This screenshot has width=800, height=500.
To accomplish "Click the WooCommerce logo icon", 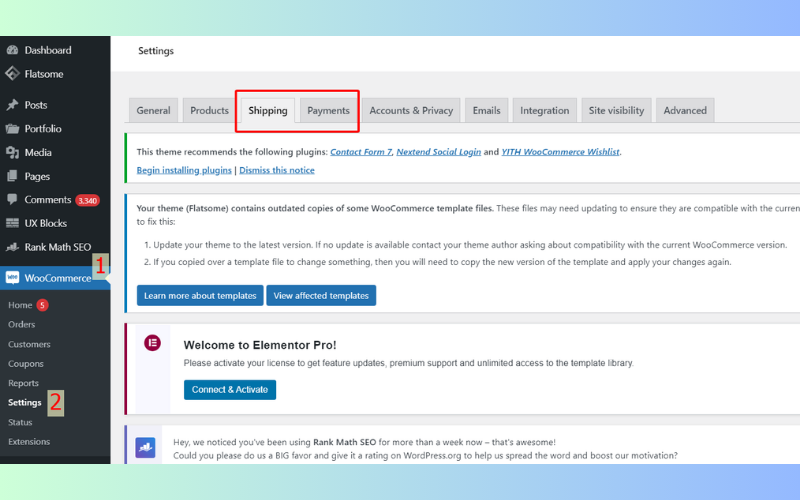I will point(12,278).
